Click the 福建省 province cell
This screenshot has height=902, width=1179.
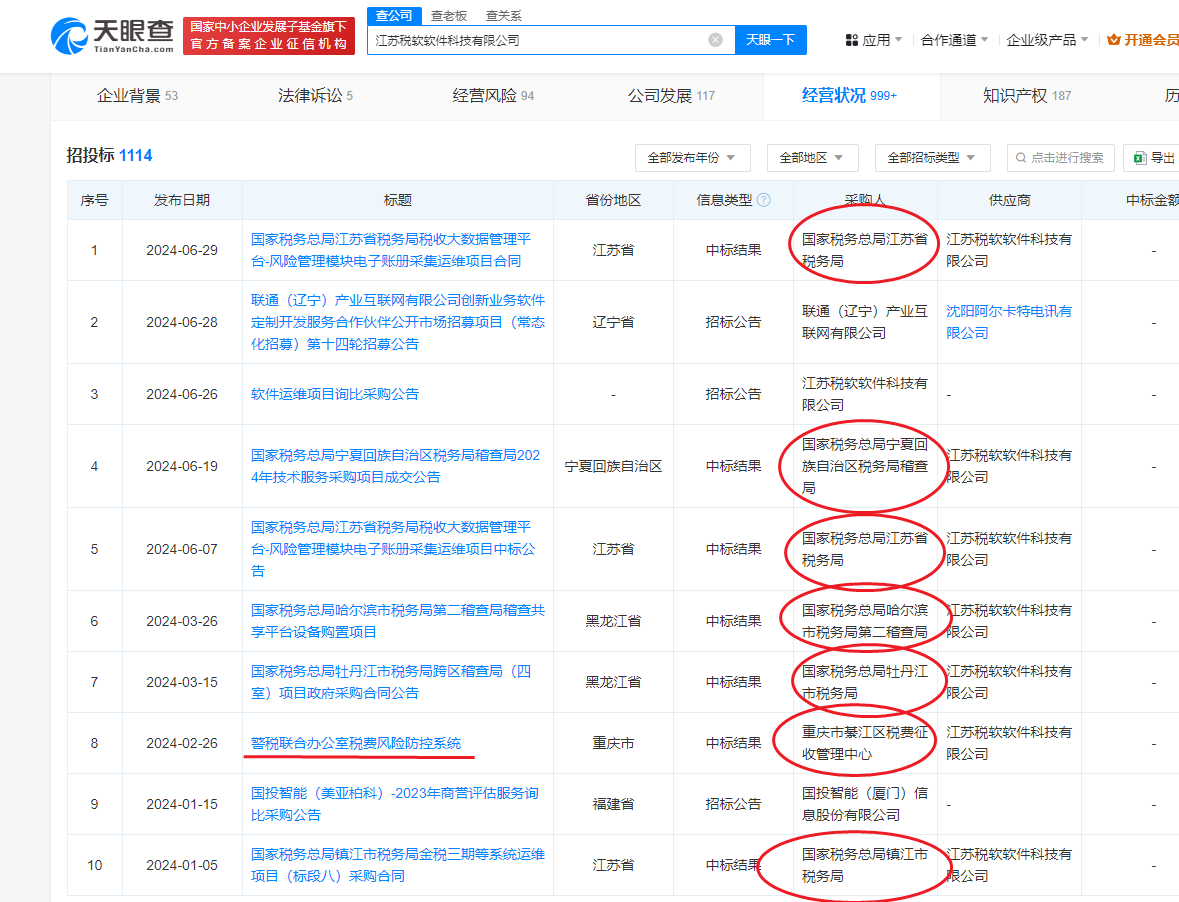[614, 804]
